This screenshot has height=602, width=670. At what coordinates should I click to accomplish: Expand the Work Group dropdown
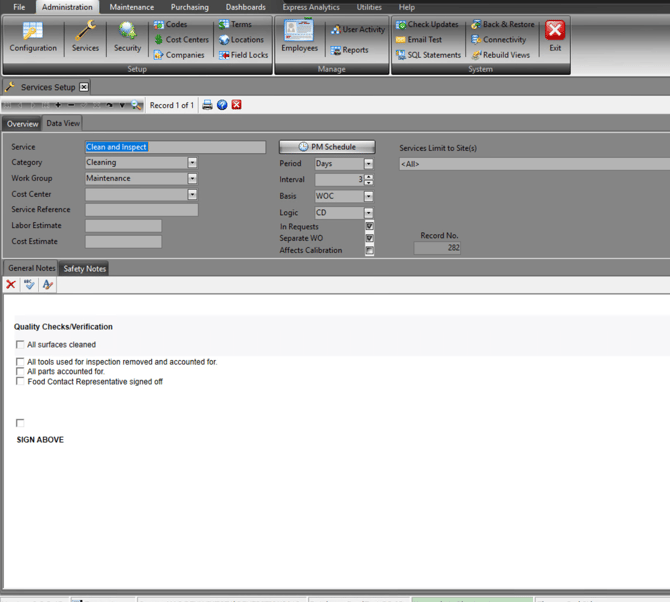192,179
